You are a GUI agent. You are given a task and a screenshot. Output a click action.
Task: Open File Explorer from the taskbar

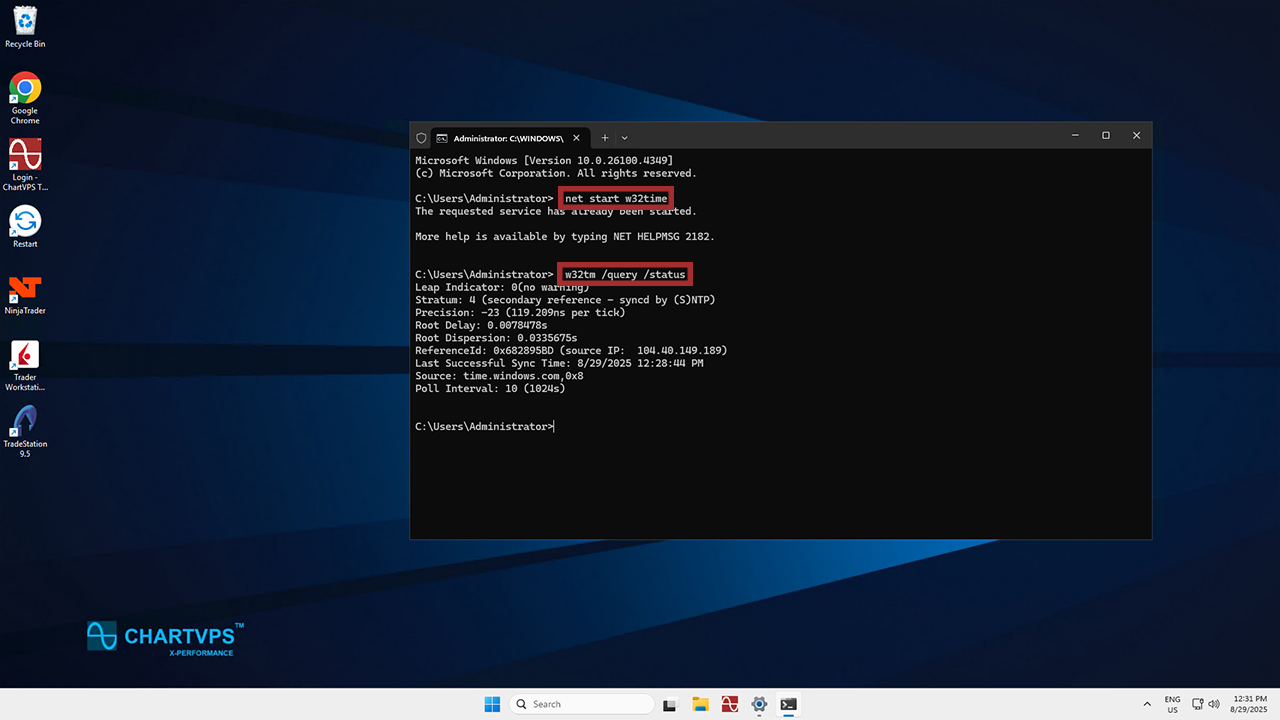[x=700, y=704]
